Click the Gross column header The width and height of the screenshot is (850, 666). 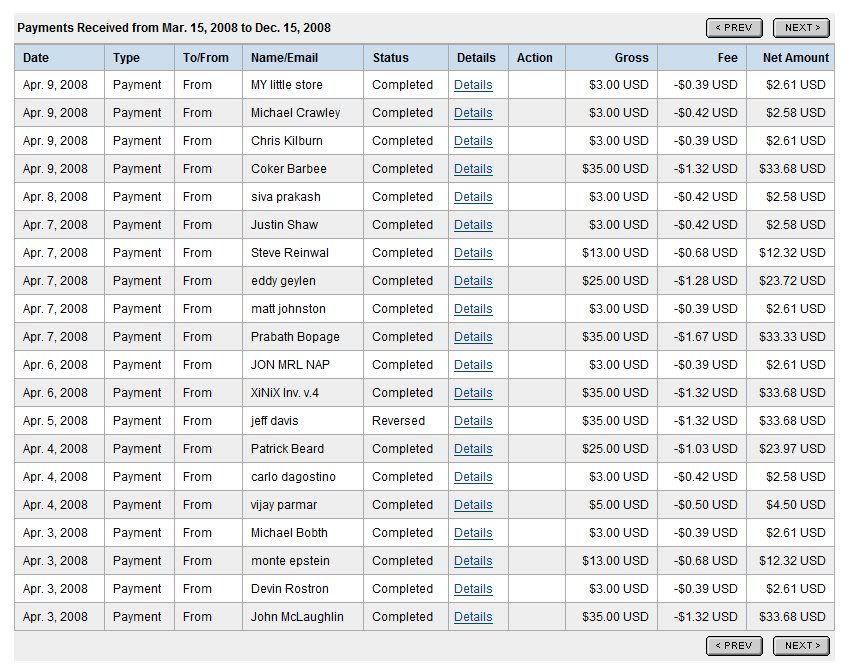(x=631, y=58)
